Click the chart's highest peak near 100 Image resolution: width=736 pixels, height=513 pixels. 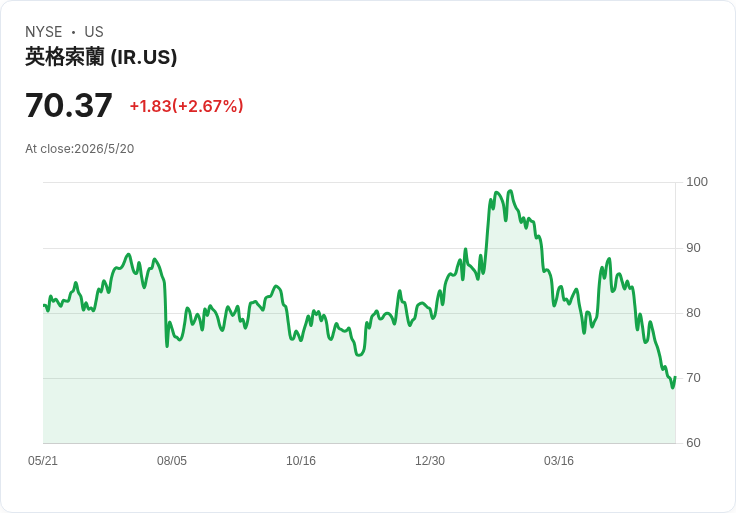pos(511,191)
